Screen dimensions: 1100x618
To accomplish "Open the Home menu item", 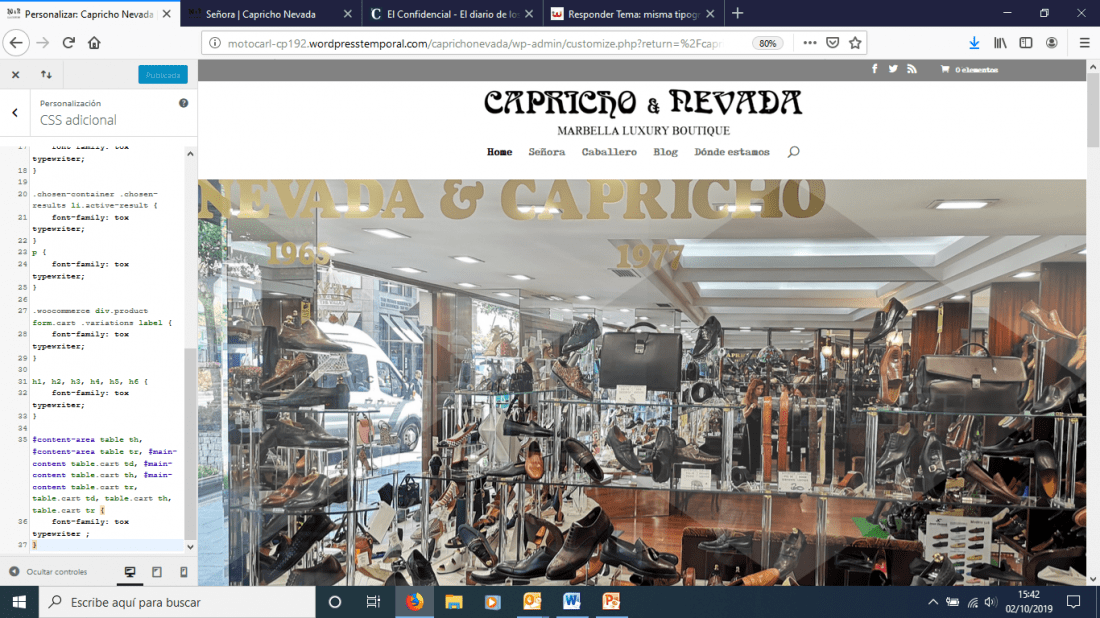I will point(499,152).
